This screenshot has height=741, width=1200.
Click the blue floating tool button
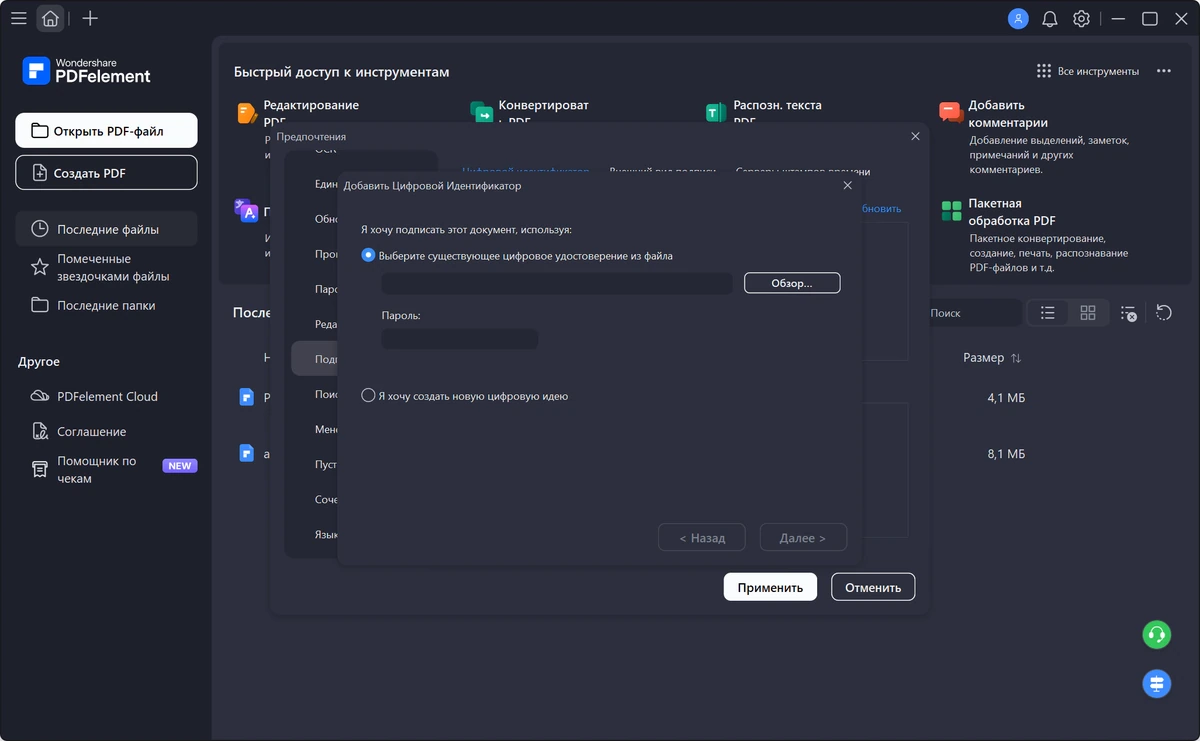1157,683
